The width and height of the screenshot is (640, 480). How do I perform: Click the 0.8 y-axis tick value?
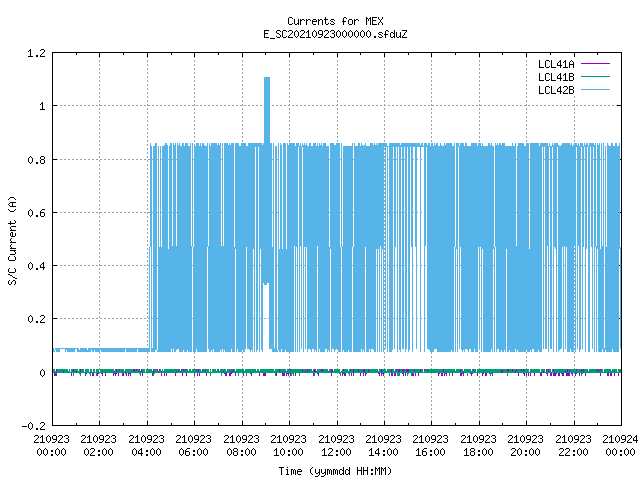36,160
